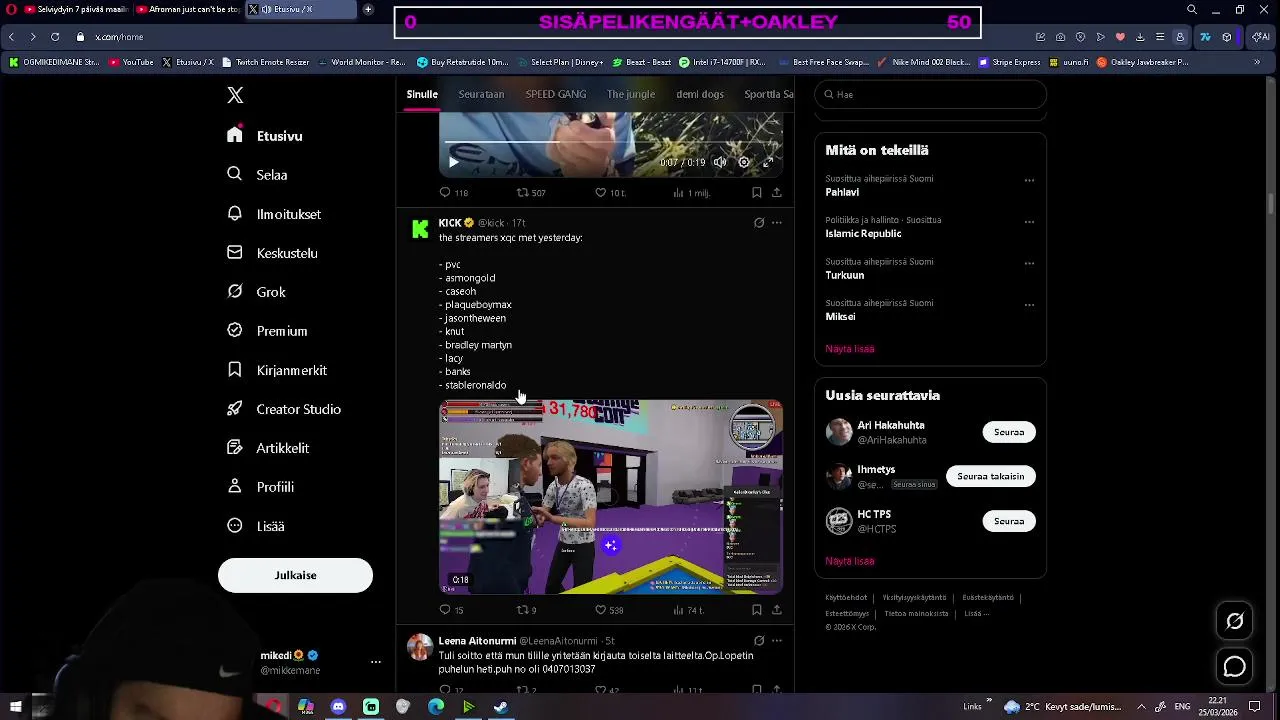Ask Grok about the KICK post
This screenshot has height=720, width=1280.
pyautogui.click(x=759, y=223)
